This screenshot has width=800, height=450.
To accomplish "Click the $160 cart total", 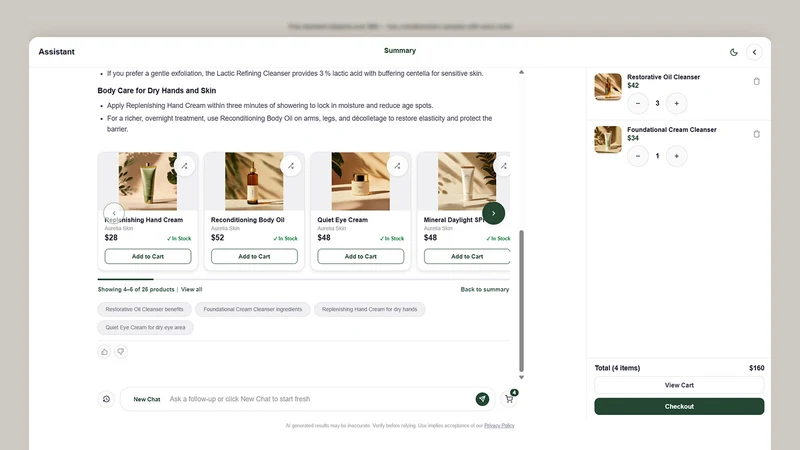I will 757,368.
